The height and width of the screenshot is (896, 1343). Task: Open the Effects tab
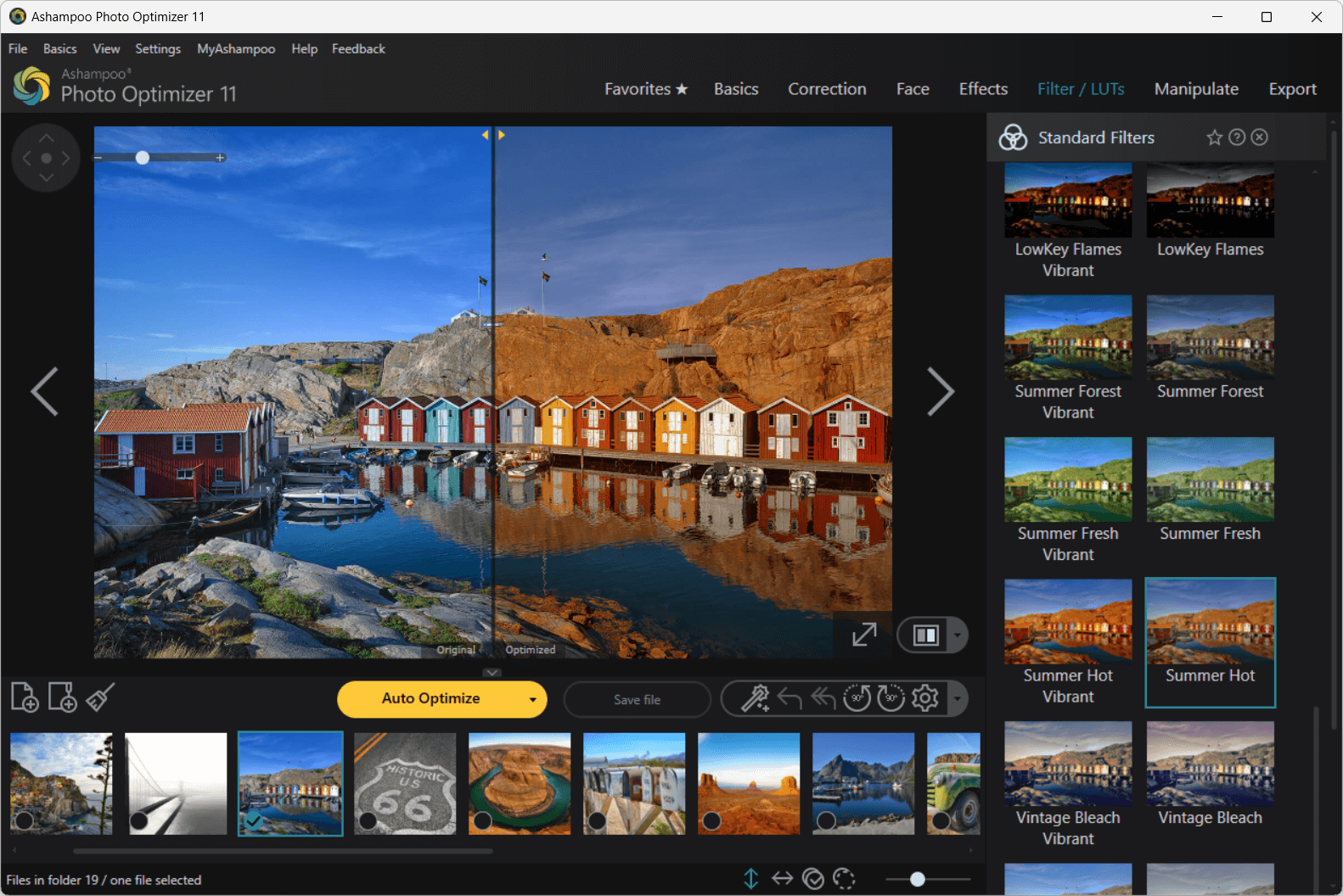pos(983,89)
